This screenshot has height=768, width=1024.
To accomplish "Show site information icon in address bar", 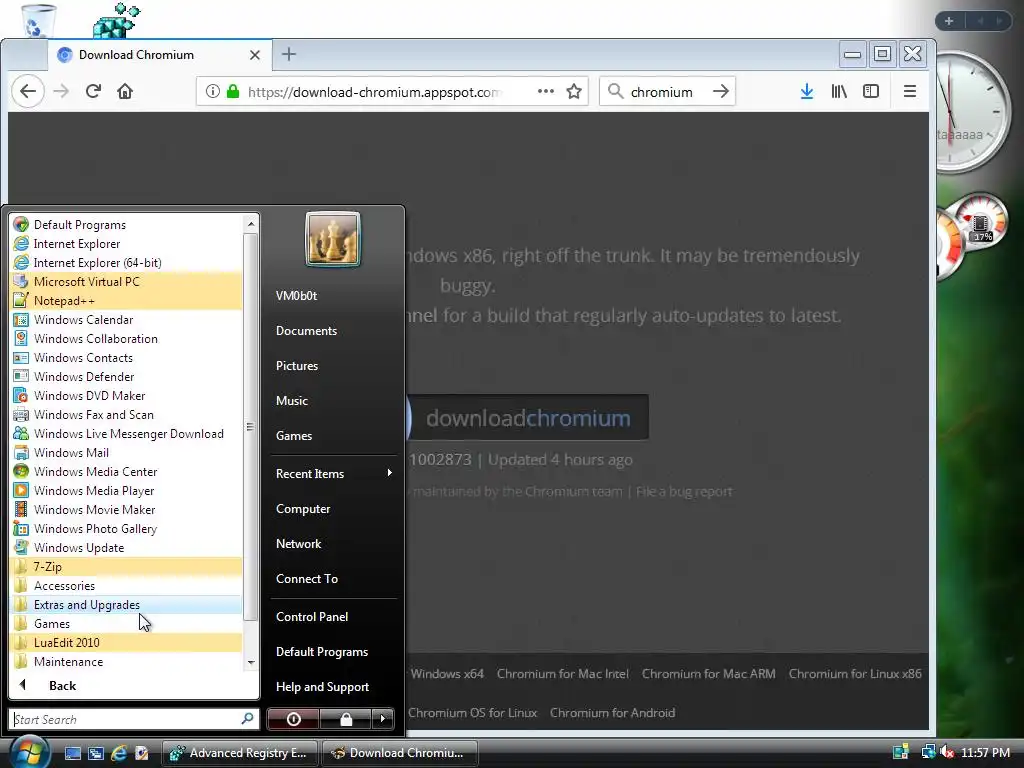I will pos(212,91).
